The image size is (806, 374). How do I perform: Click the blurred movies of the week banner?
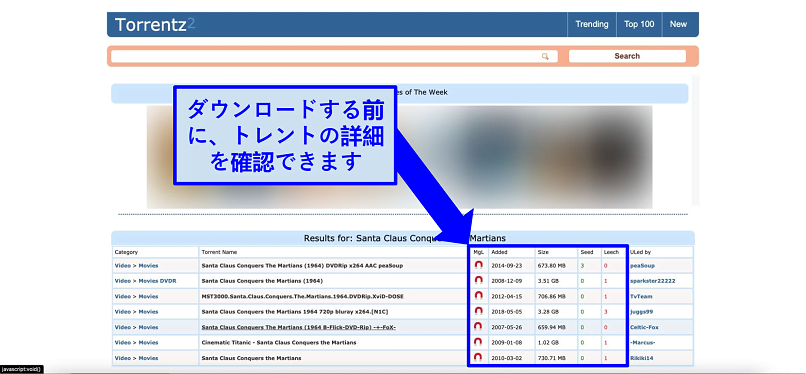pyautogui.click(x=399, y=157)
